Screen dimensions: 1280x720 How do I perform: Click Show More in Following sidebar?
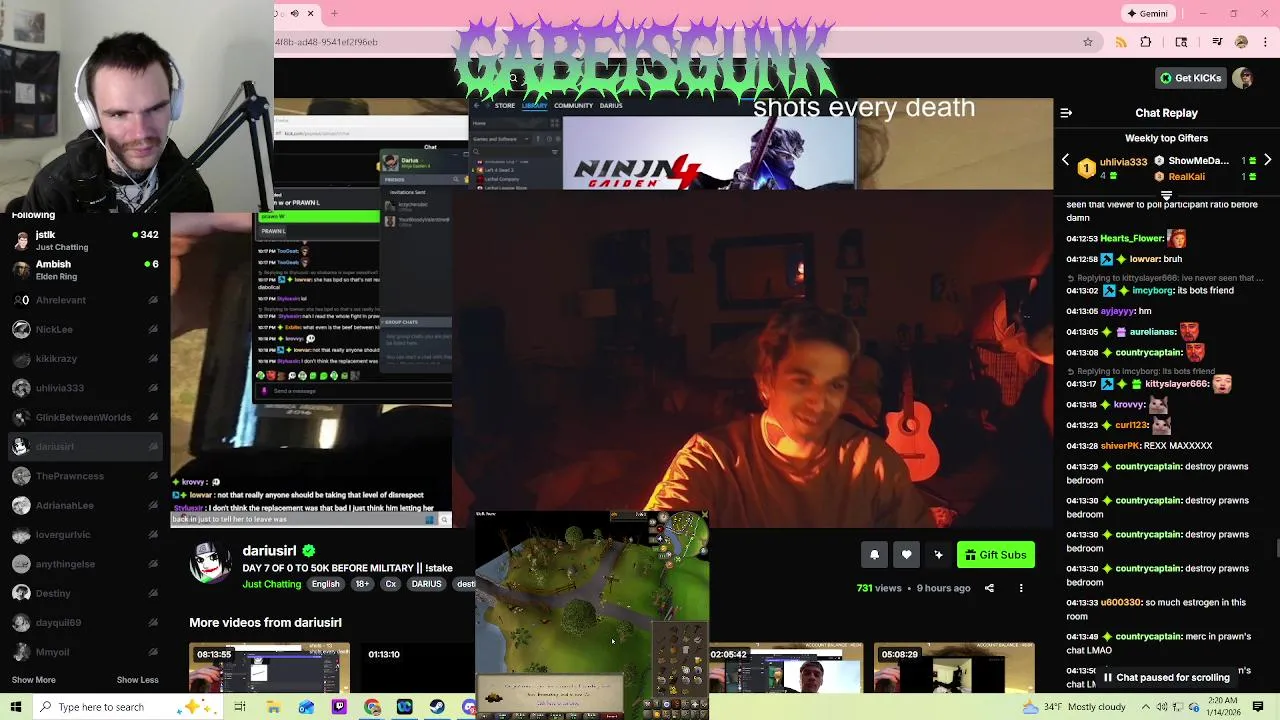point(33,680)
